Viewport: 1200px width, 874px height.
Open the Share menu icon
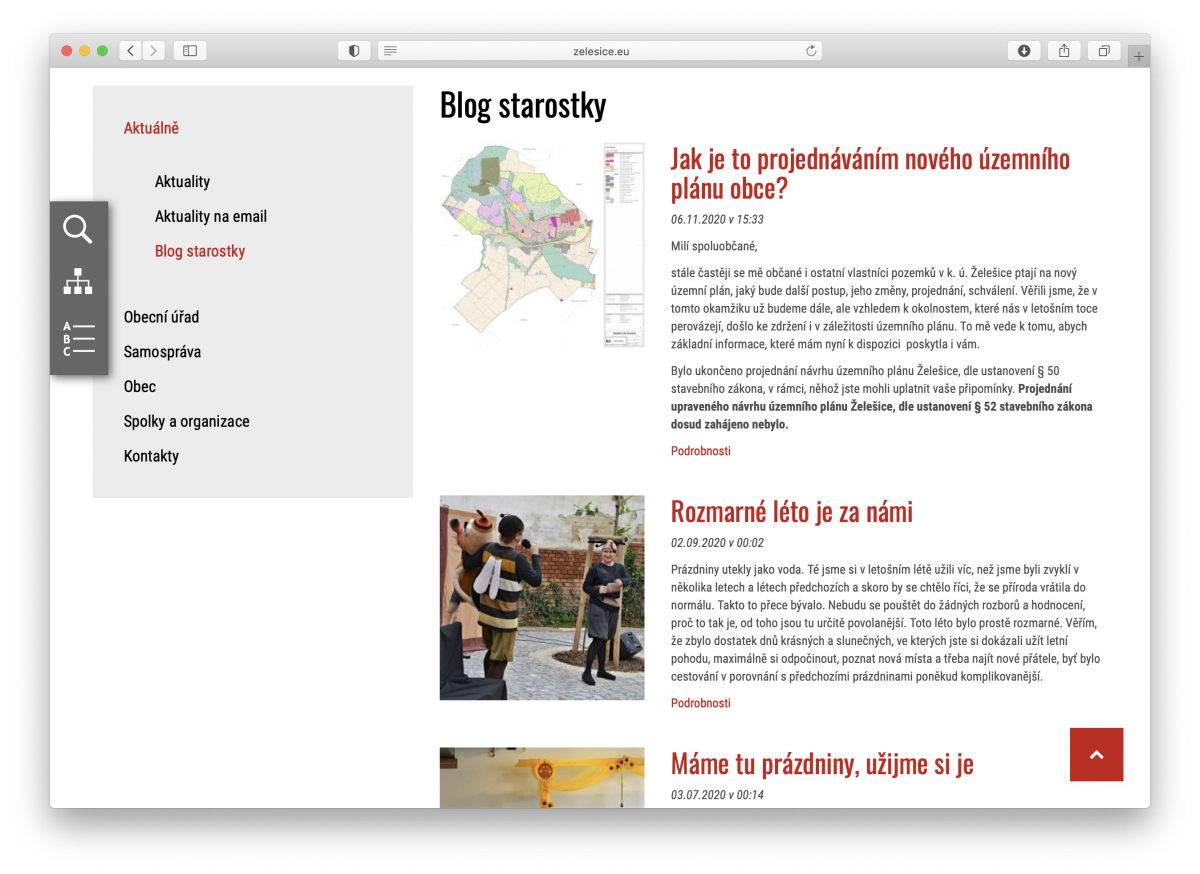(x=1062, y=50)
